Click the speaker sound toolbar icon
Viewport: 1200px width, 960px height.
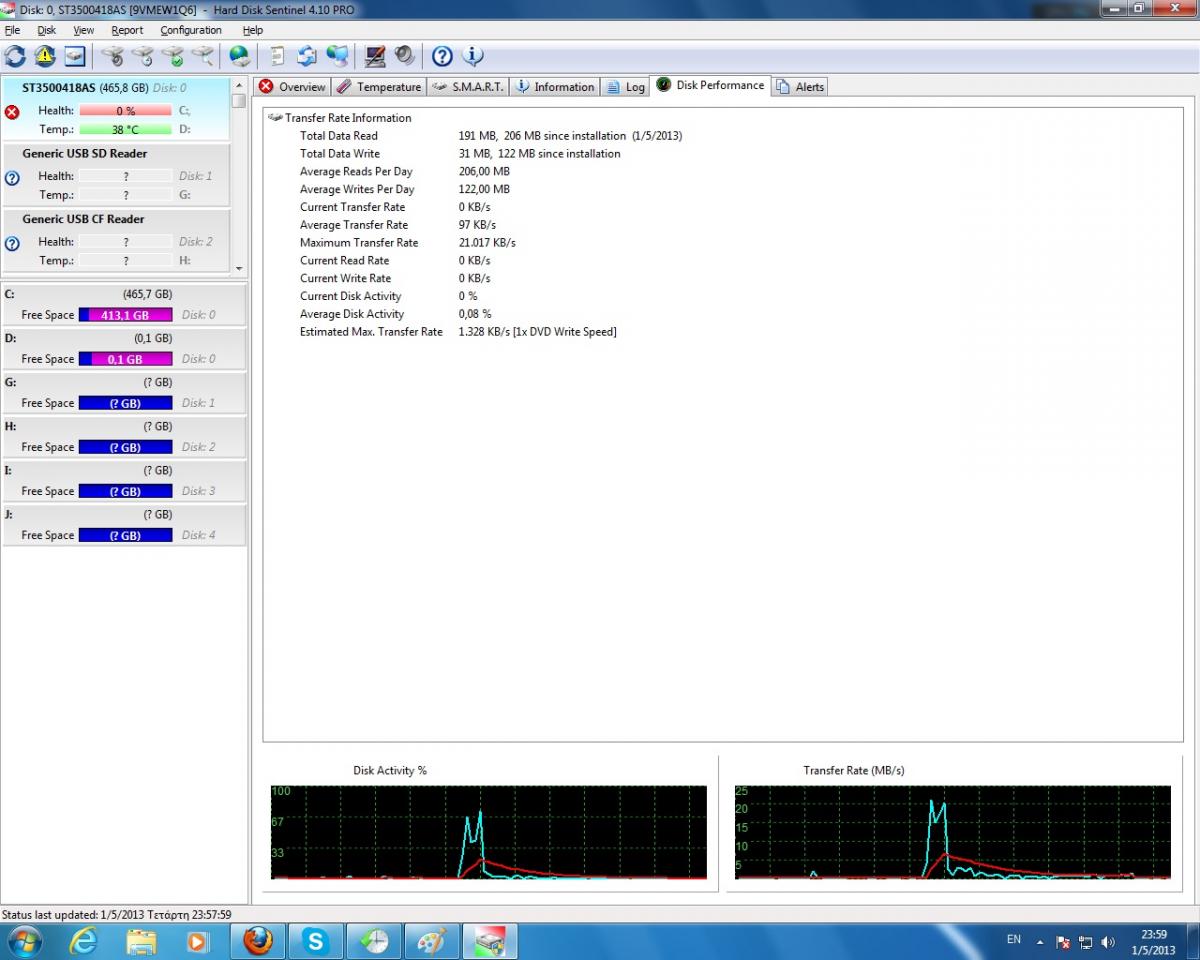[x=404, y=56]
